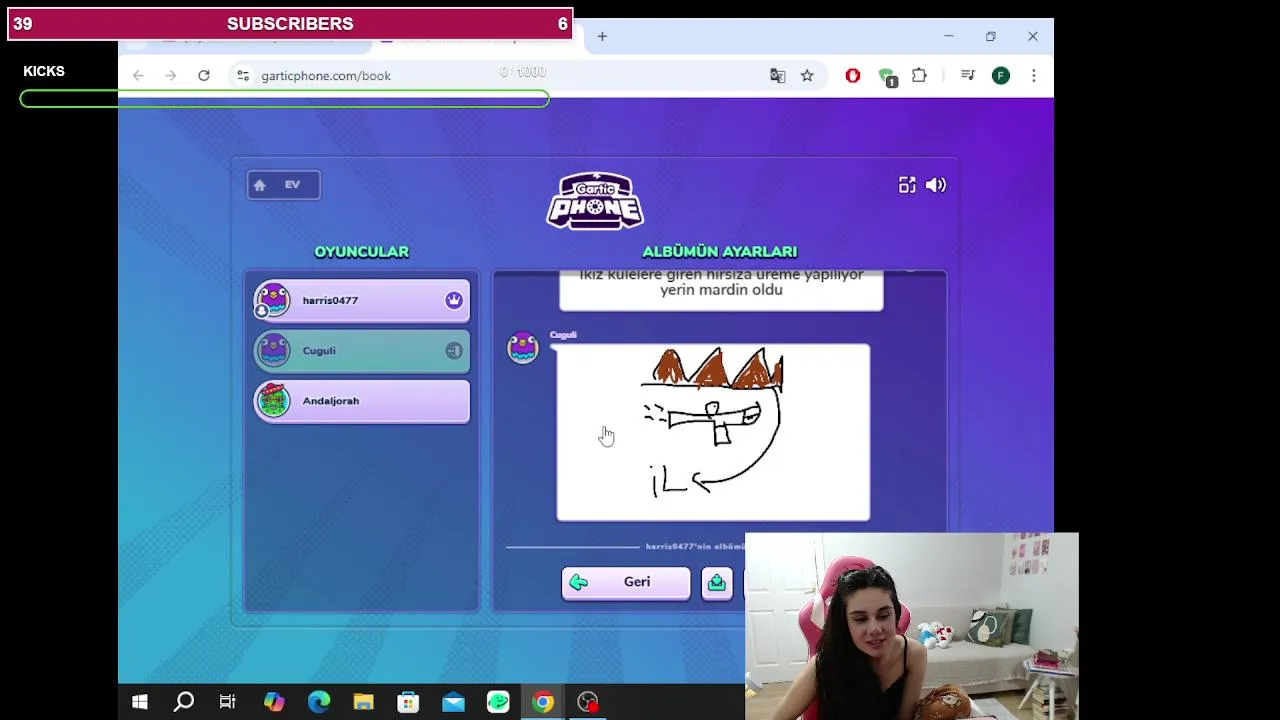Select player Andaljorah in players list
The height and width of the screenshot is (720, 1280).
pyautogui.click(x=362, y=401)
